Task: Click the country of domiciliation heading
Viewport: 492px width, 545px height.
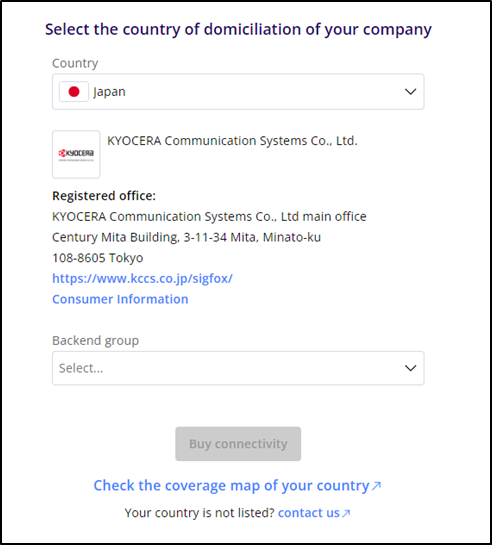Action: (x=238, y=30)
